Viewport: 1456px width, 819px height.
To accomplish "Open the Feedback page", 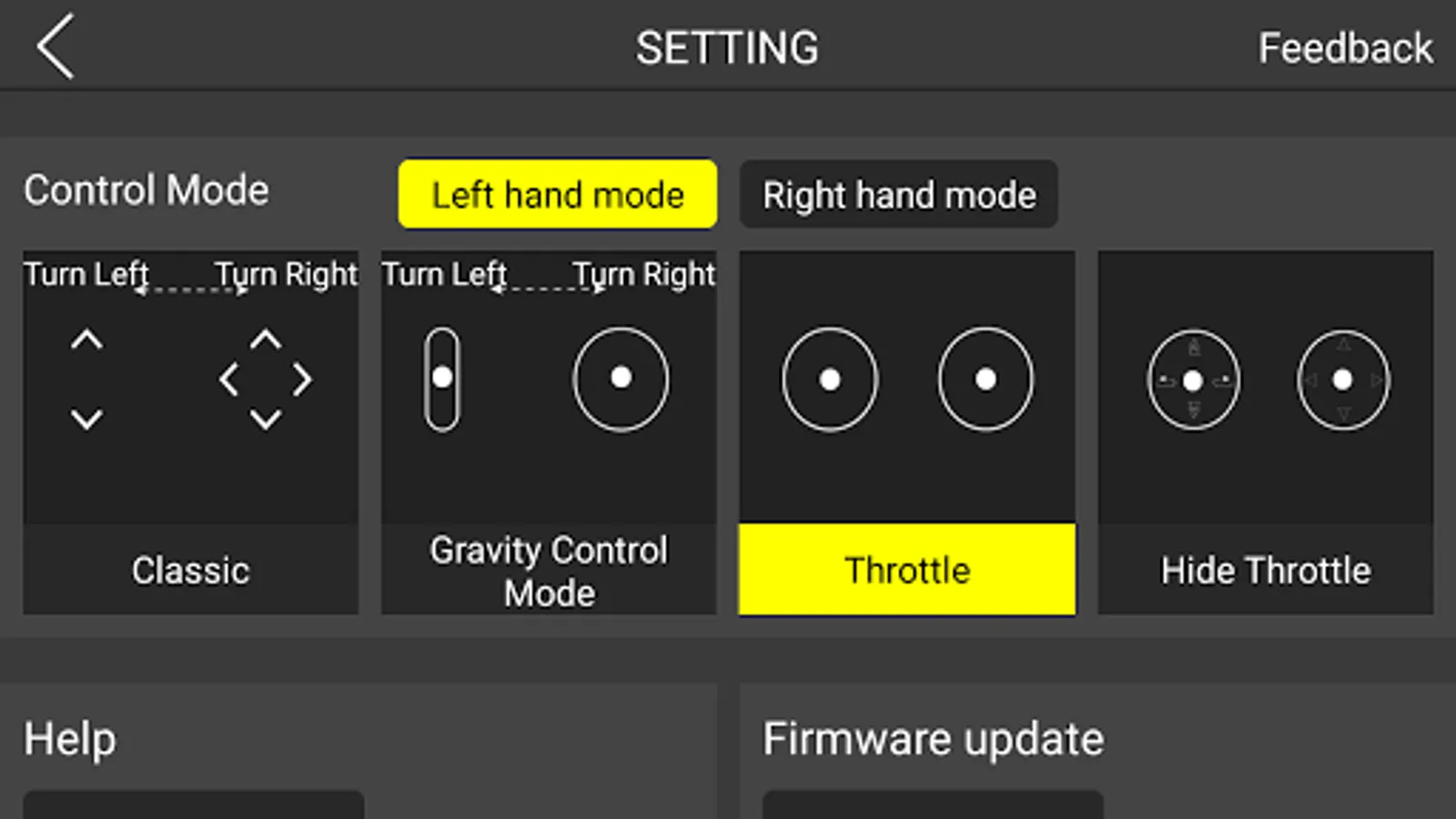I will [x=1345, y=48].
